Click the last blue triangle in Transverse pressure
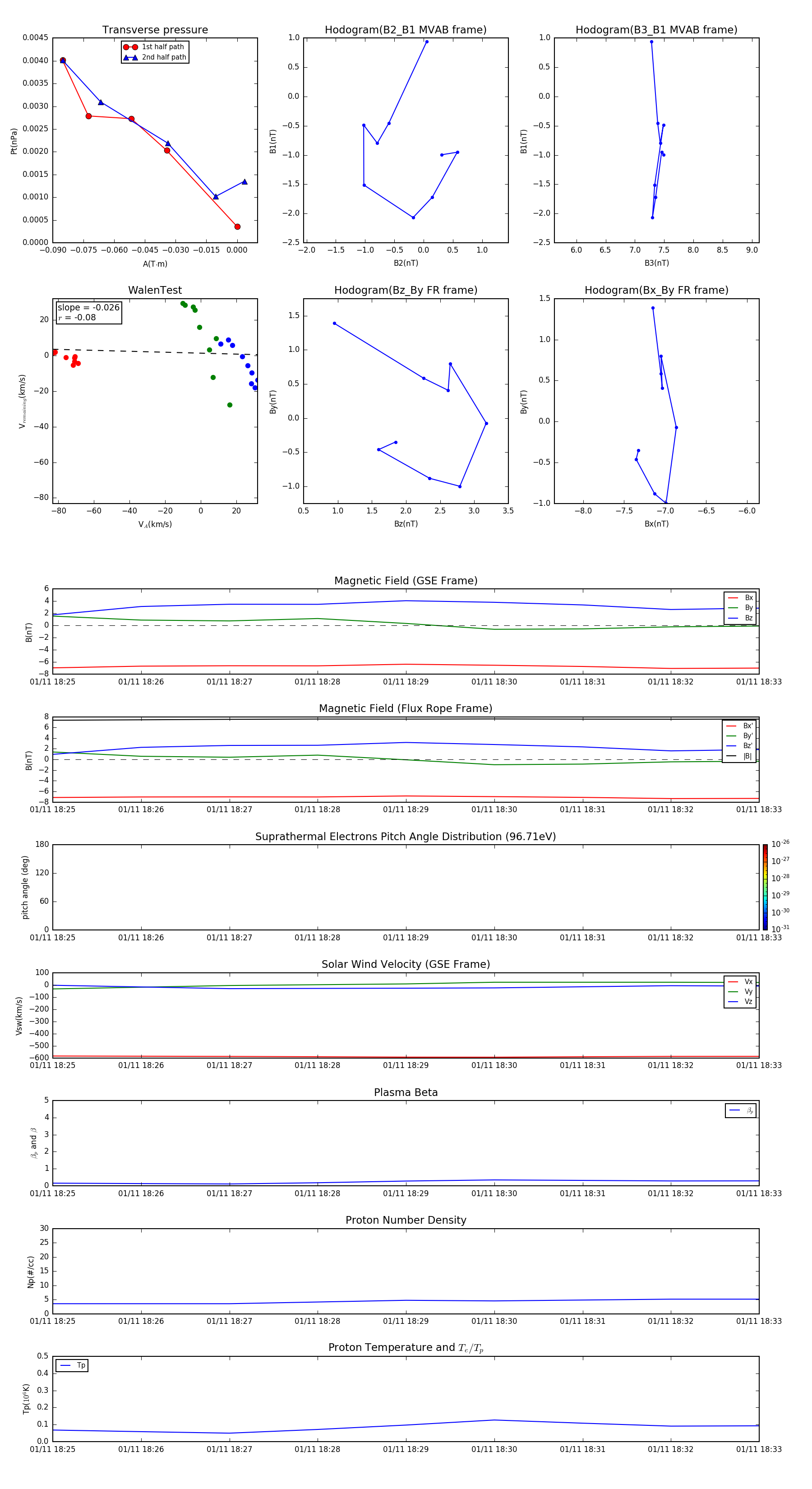812x1489 pixels. point(245,181)
